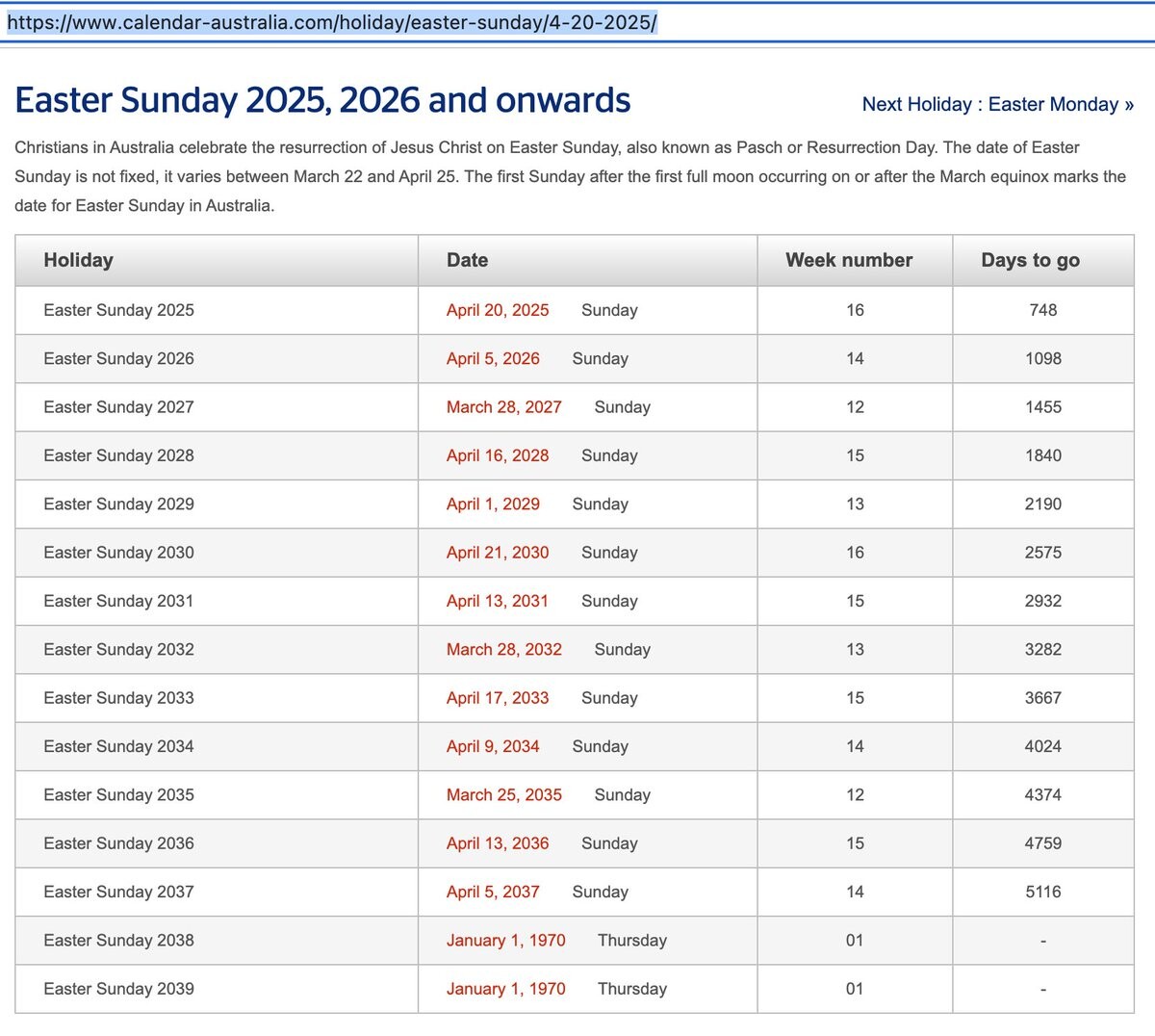
Task: Select the March 28, 2027 date link
Action: click(503, 407)
